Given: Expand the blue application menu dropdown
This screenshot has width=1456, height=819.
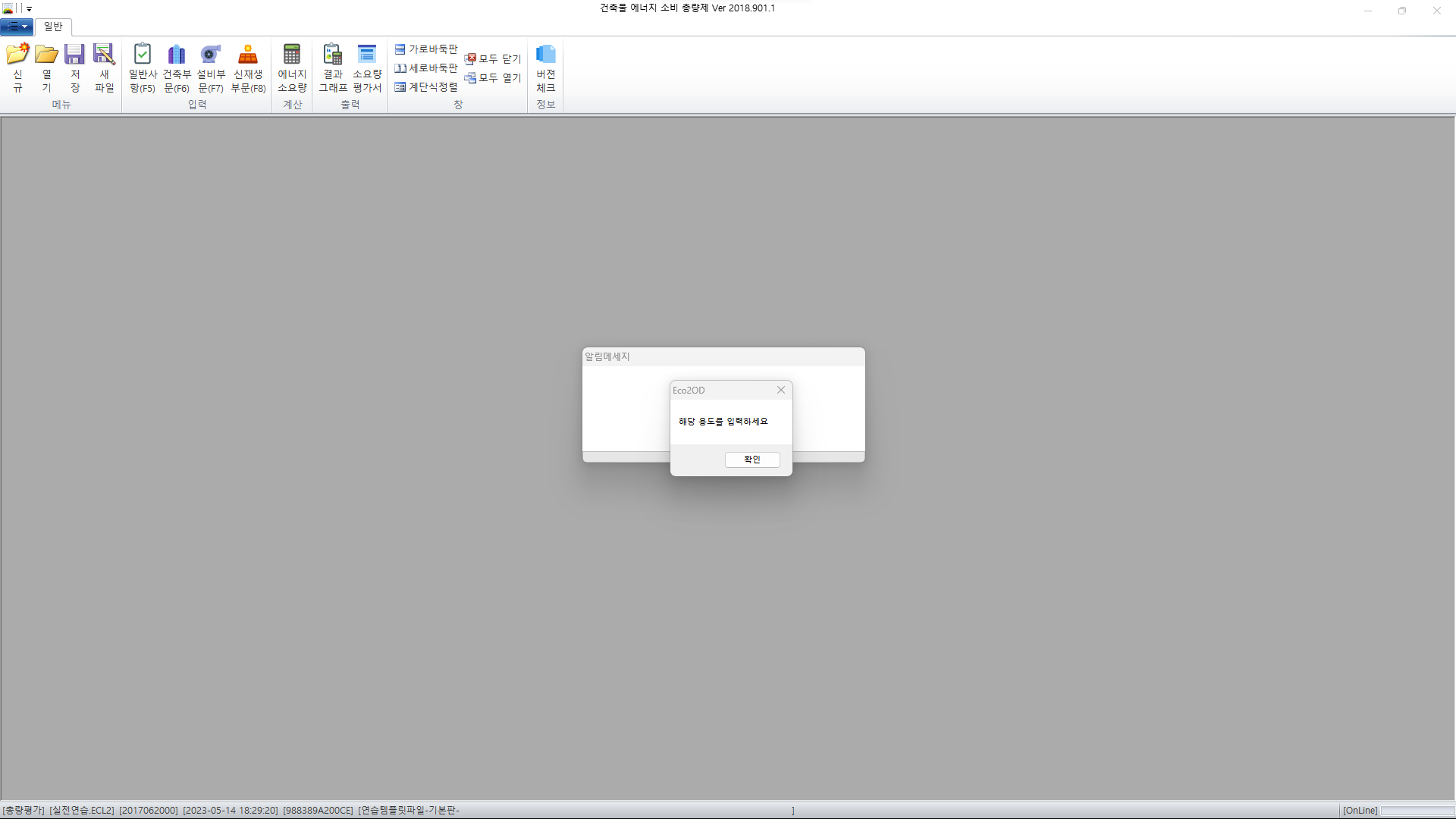Looking at the screenshot, I should tap(16, 27).
